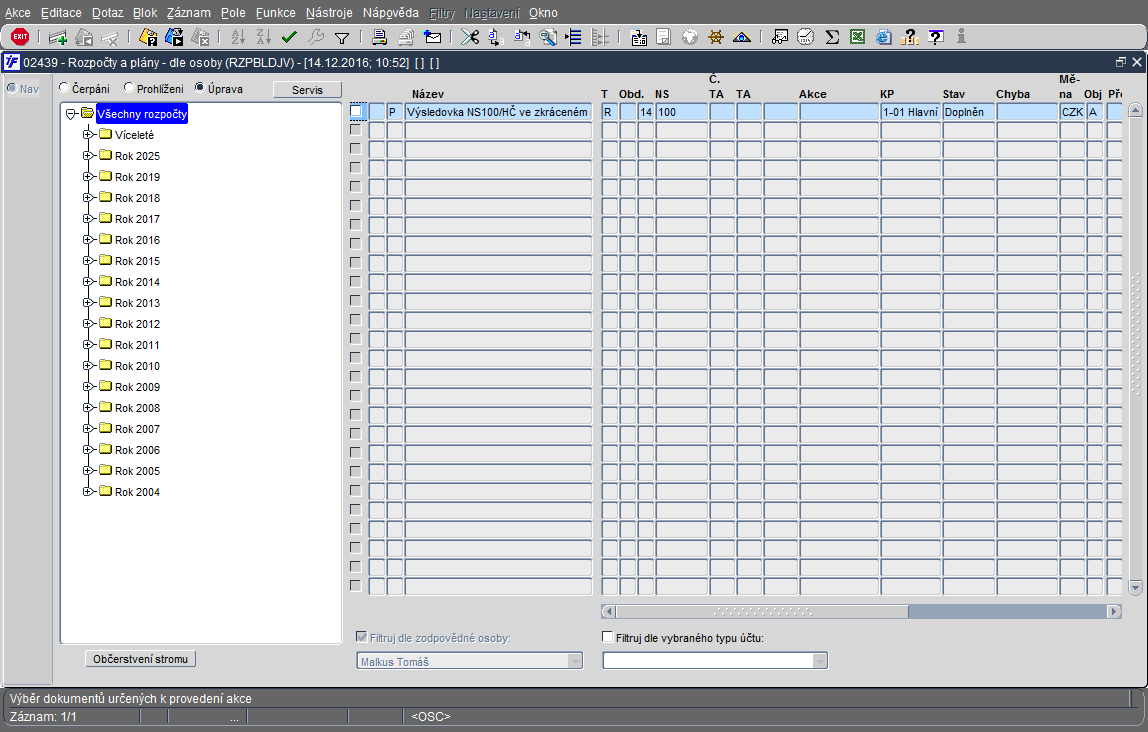
Task: Click the chart with glasses icon
Action: point(780,37)
